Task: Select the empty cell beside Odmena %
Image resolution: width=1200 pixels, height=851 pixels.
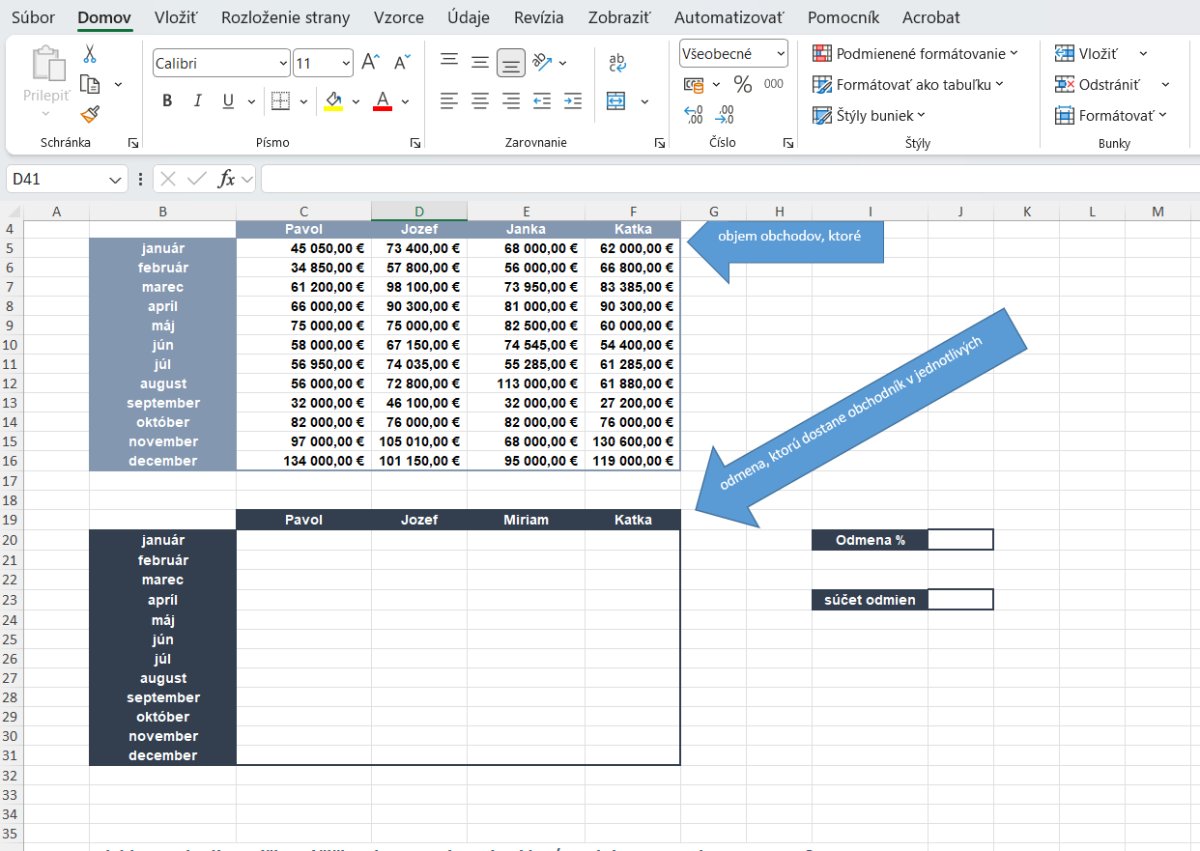Action: (x=960, y=539)
